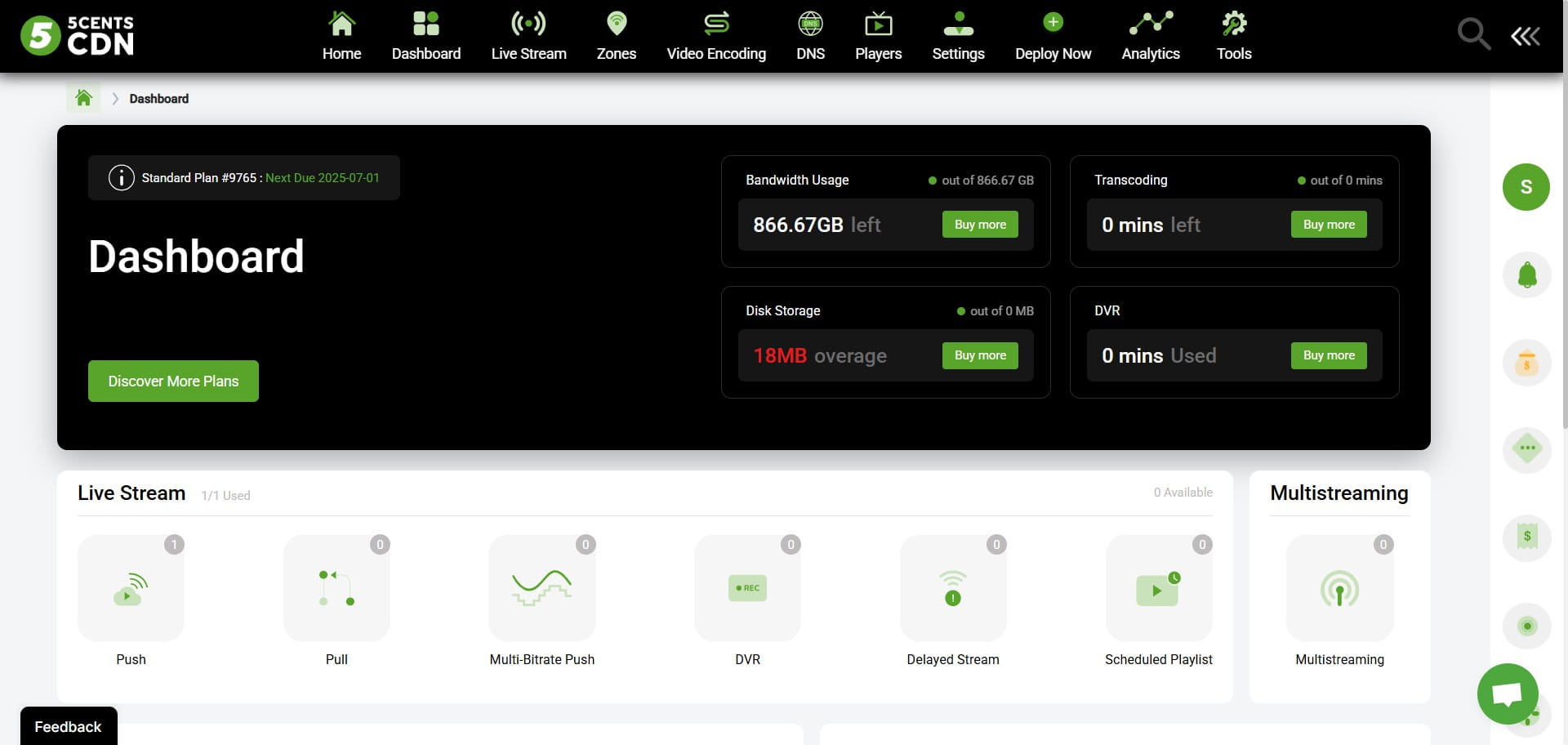
Task: Buy more Bandwidth Usage
Action: tap(980, 225)
